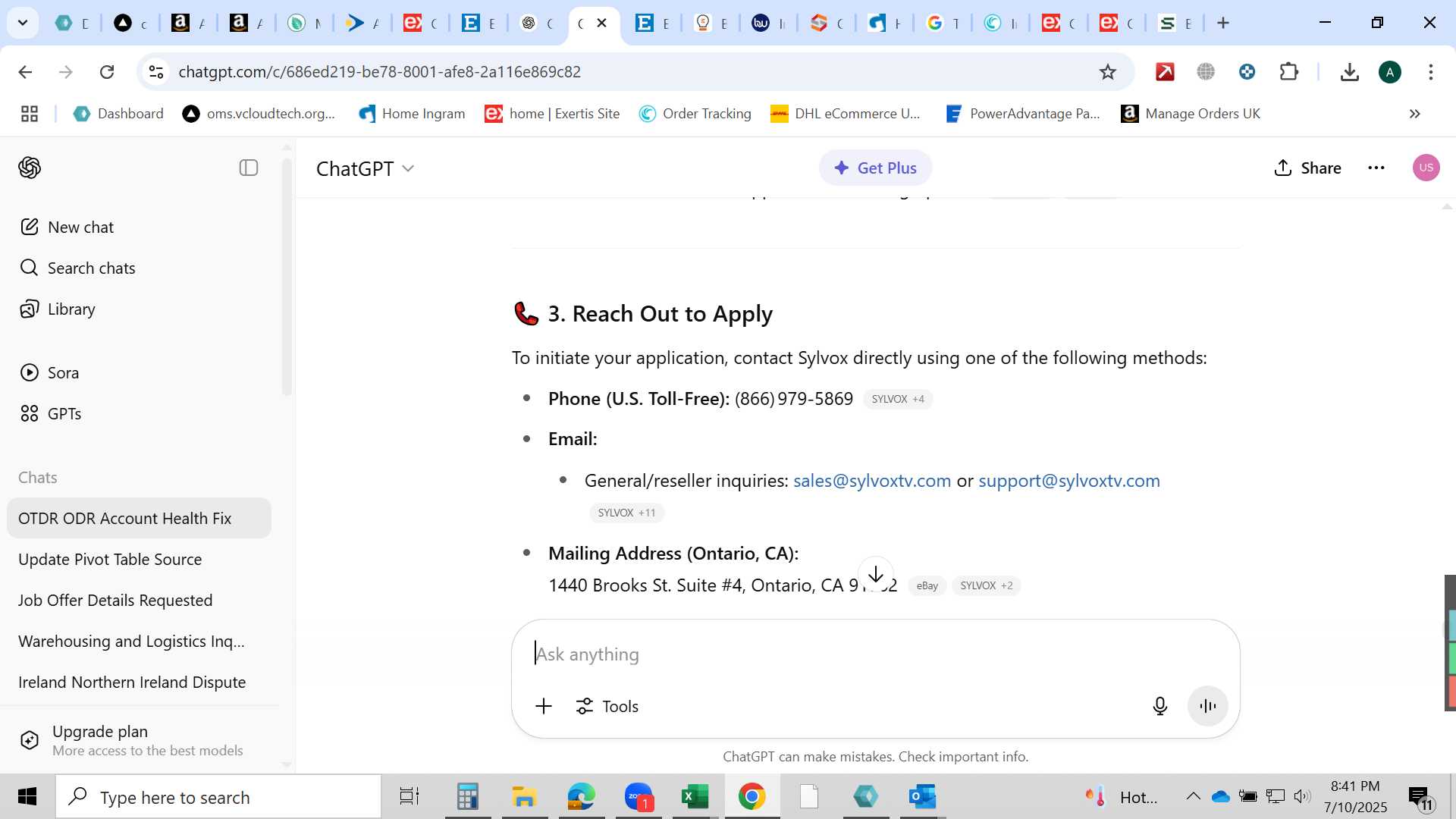The height and width of the screenshot is (819, 1456).
Task: Open the eBay source citation
Action: (927, 585)
